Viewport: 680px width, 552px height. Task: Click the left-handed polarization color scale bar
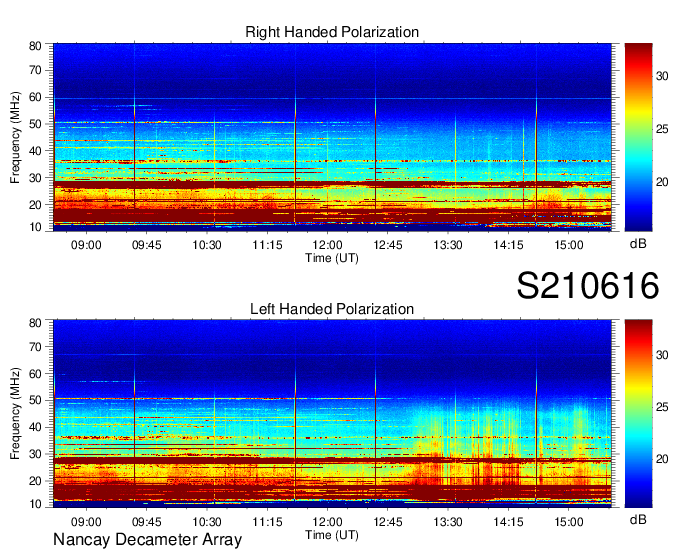tap(638, 413)
